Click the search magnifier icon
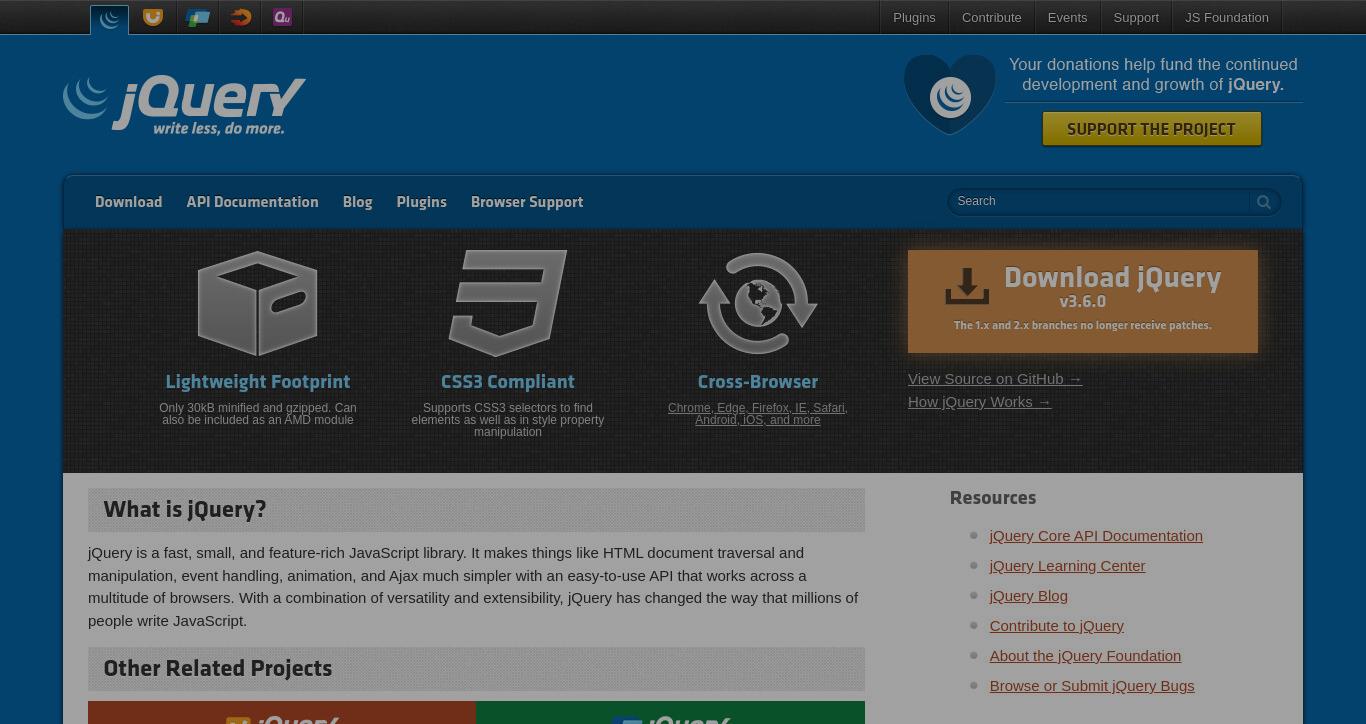Image resolution: width=1366 pixels, height=724 pixels. pyautogui.click(x=1264, y=202)
